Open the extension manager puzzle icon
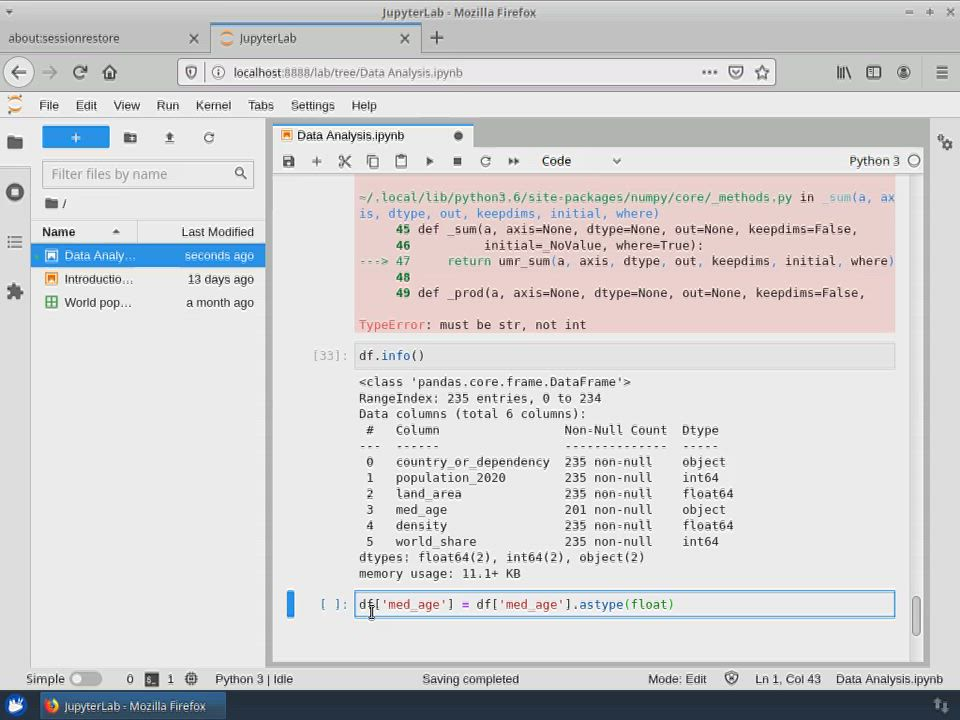Image resolution: width=960 pixels, height=720 pixels. click(15, 292)
